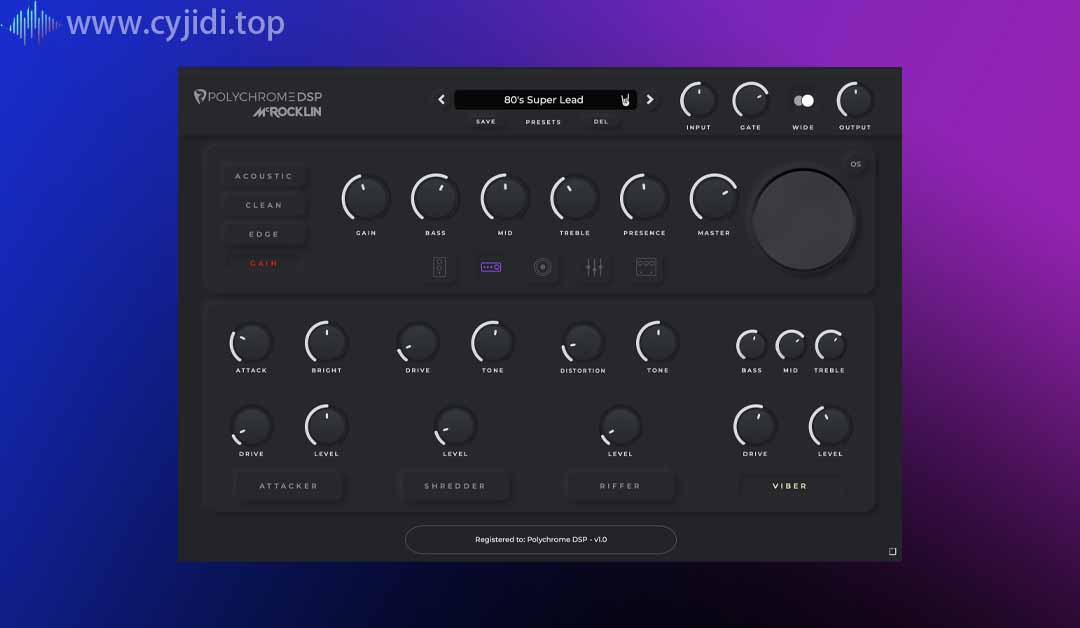Click the Shredder DRIVE knob

[x=417, y=343]
